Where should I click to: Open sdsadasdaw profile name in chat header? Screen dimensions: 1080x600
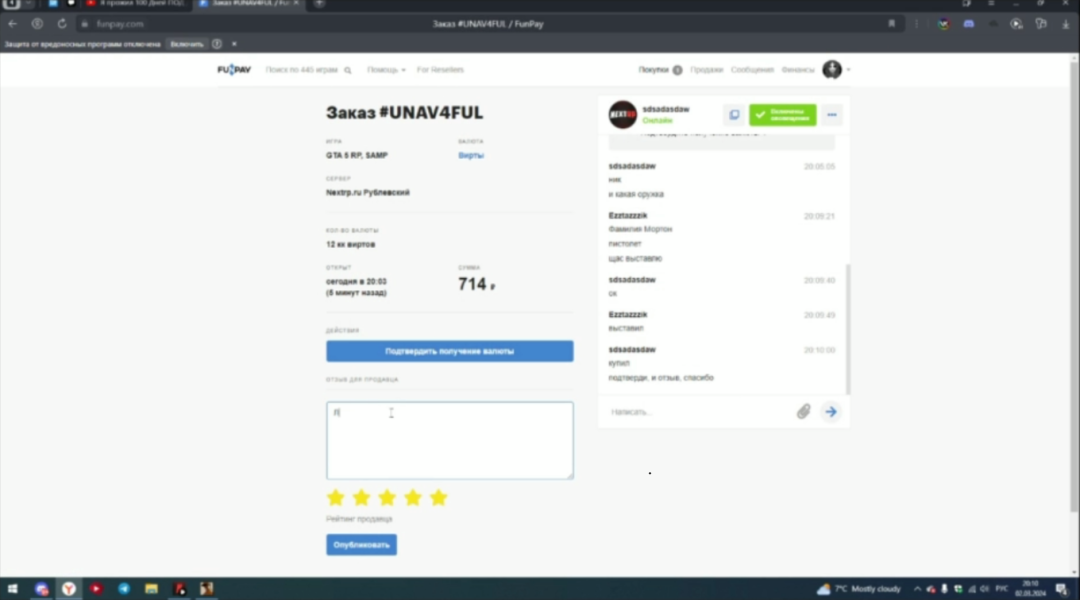665,109
